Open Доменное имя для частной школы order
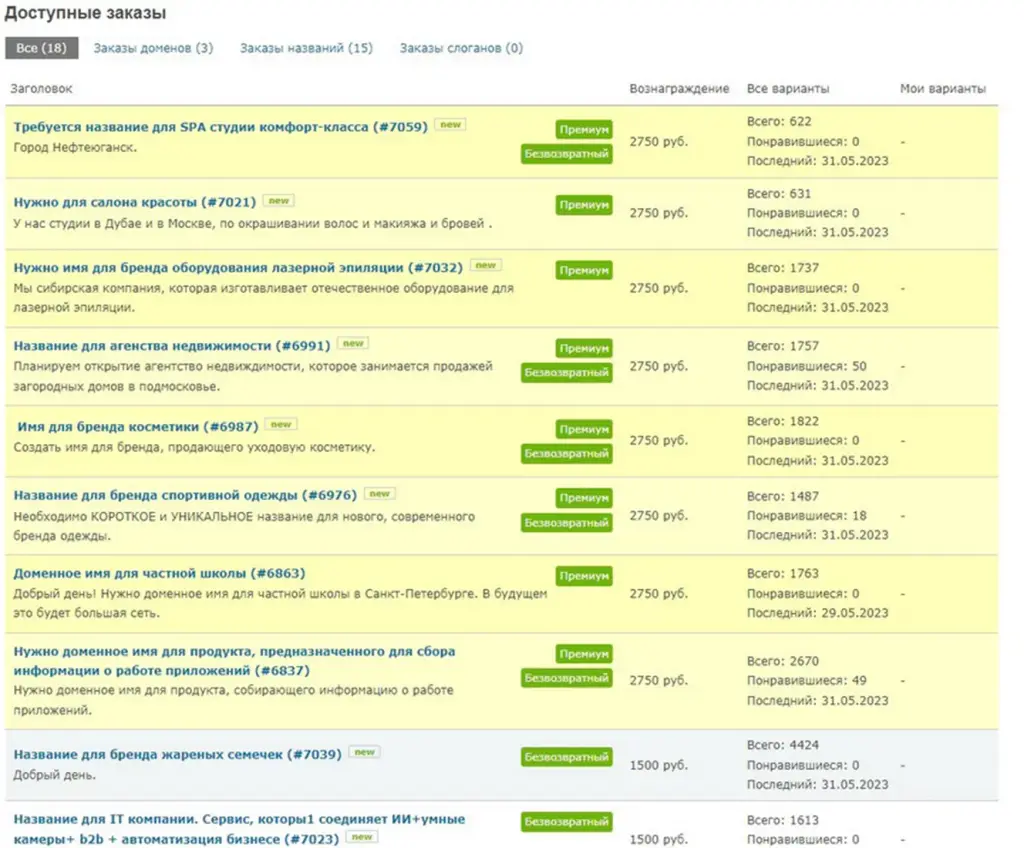Image resolution: width=1024 pixels, height=848 pixels. [x=159, y=574]
